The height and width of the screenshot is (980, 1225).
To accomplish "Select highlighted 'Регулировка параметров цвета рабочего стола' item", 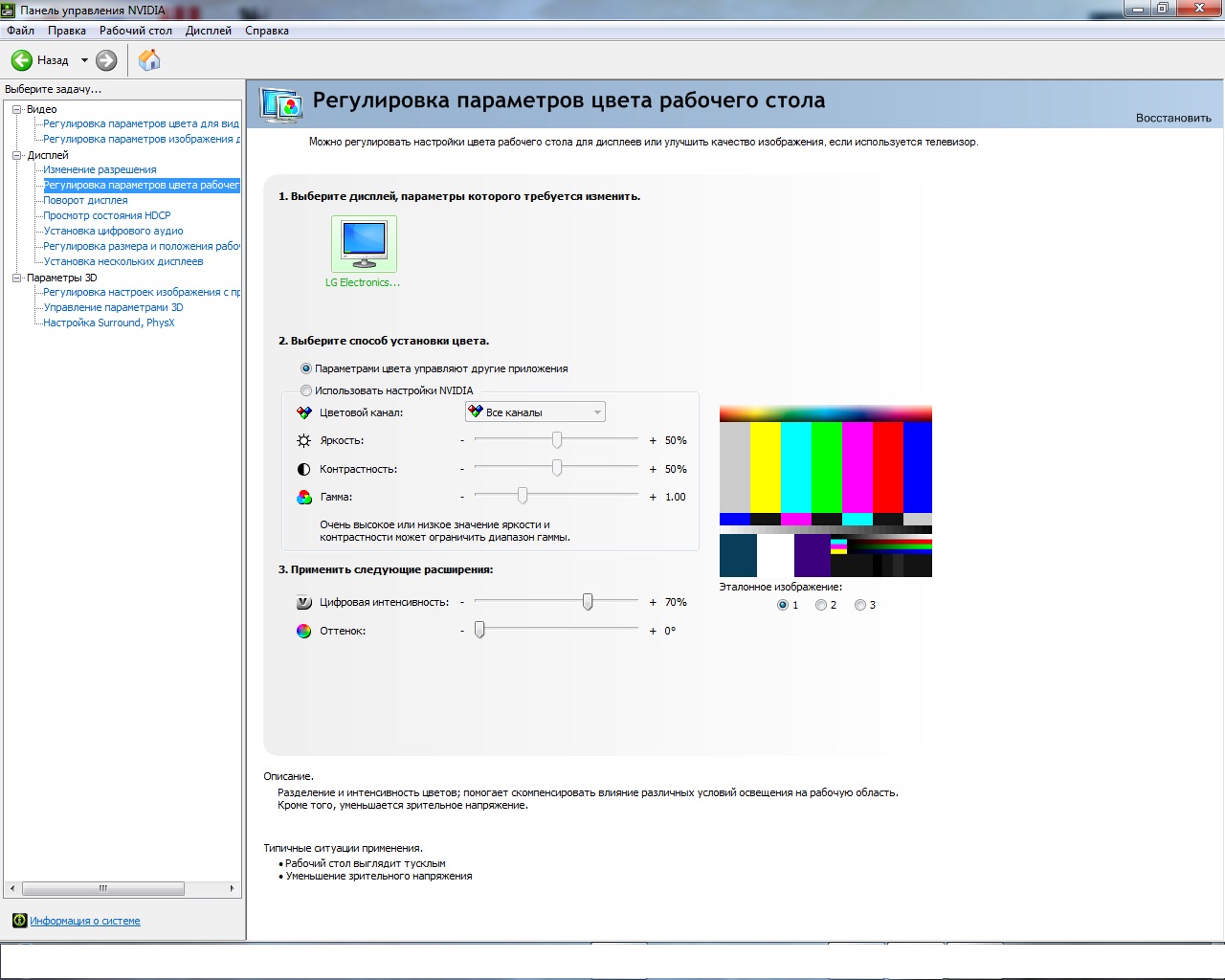I will [142, 185].
